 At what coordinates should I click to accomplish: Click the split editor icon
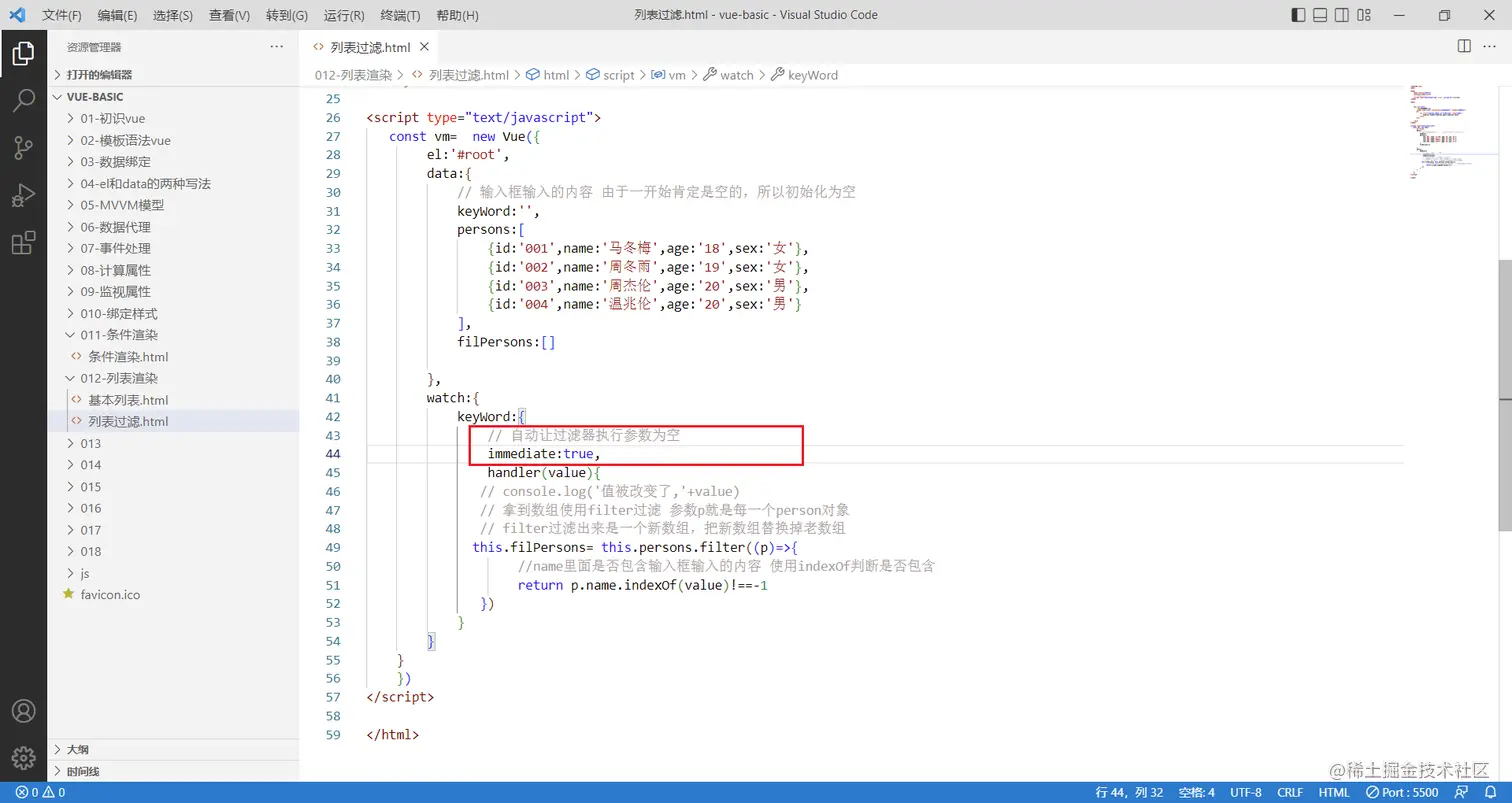point(1464,47)
